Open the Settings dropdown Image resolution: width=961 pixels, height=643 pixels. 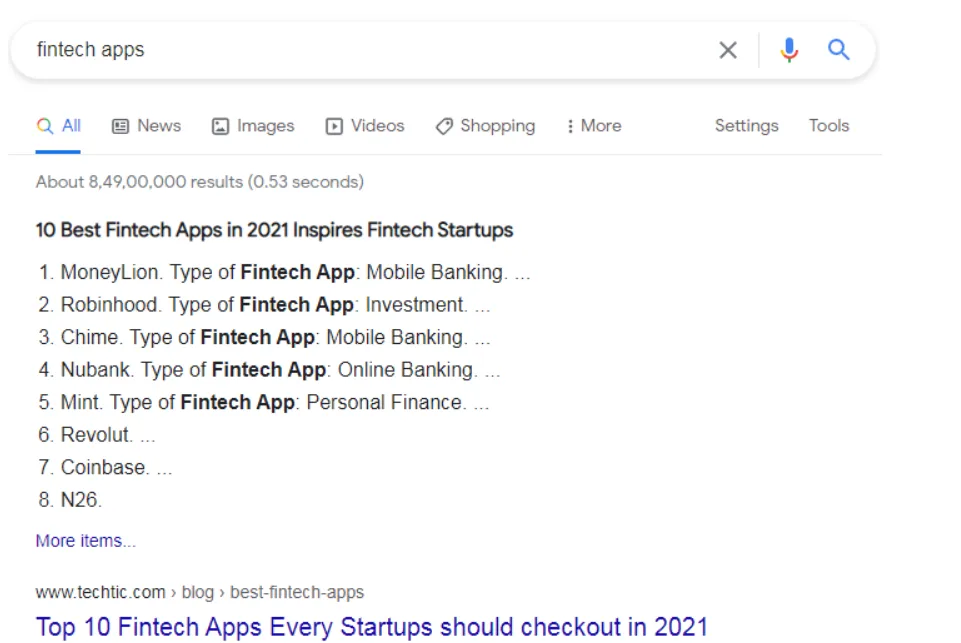pos(746,126)
